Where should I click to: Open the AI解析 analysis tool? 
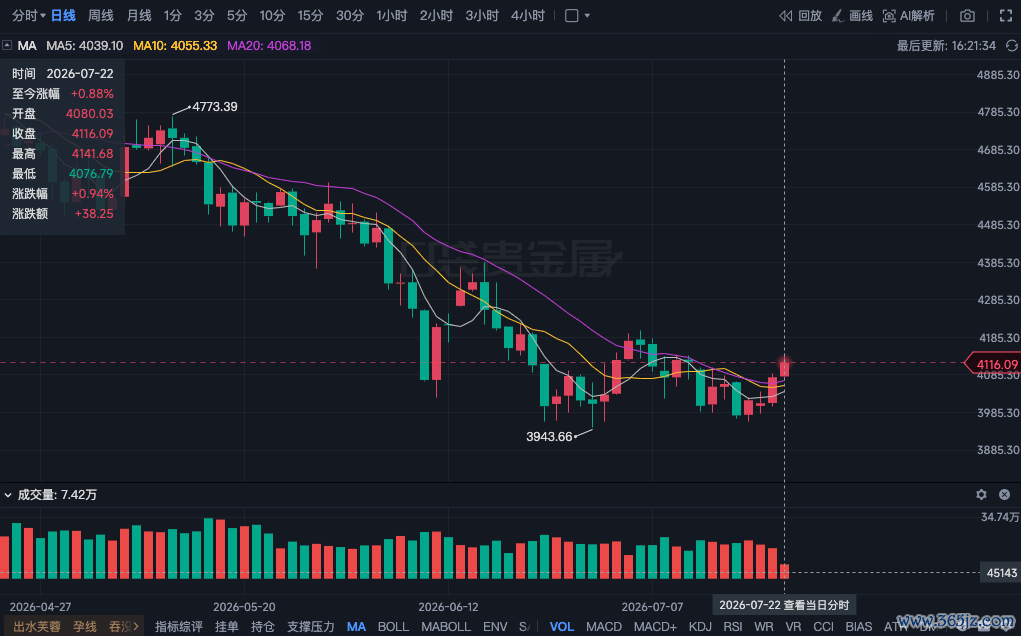pos(908,16)
